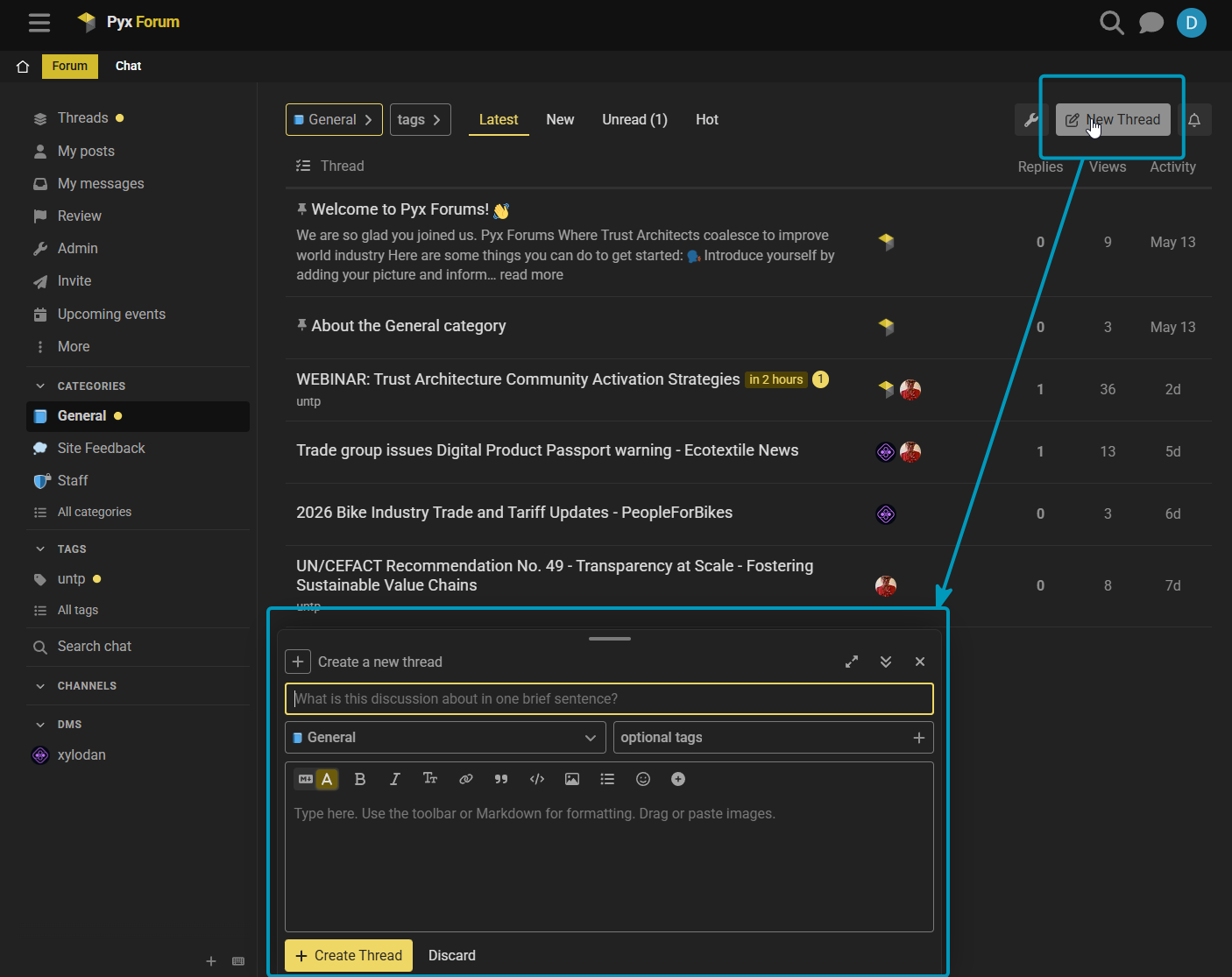Viewport: 1232px width, 977px height.
Task: Open the chat bubble icon in header
Action: [1151, 23]
